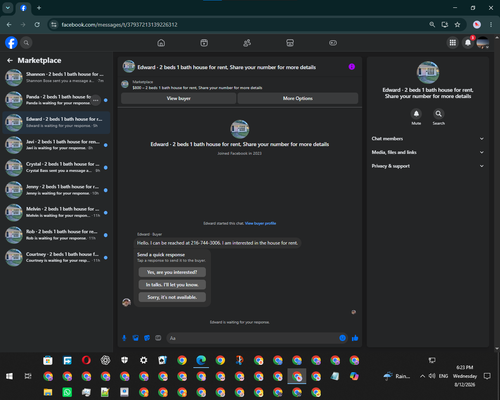Open a new browser tab
Image resolution: width=500 pixels, height=400 pixels.
[x=39, y=8]
